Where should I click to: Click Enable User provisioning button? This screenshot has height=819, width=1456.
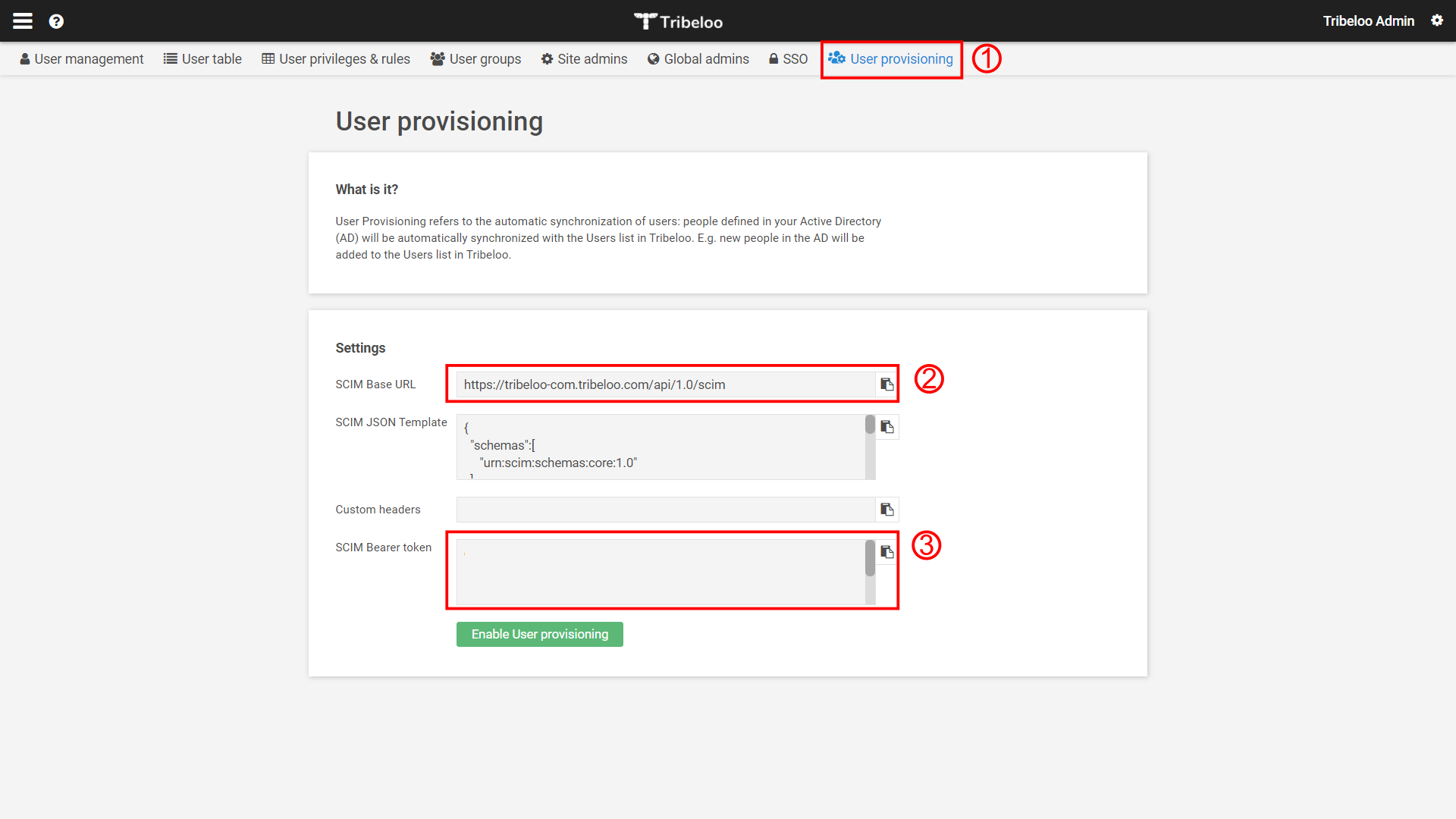tap(539, 634)
